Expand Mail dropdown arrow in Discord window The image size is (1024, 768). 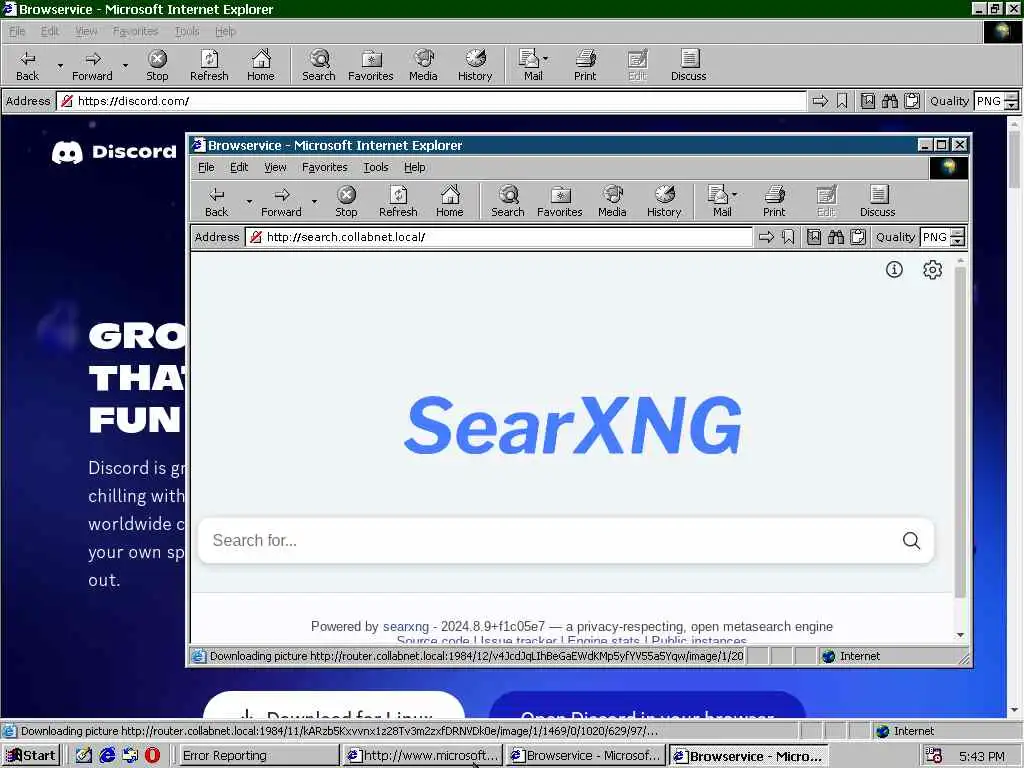[x=546, y=59]
